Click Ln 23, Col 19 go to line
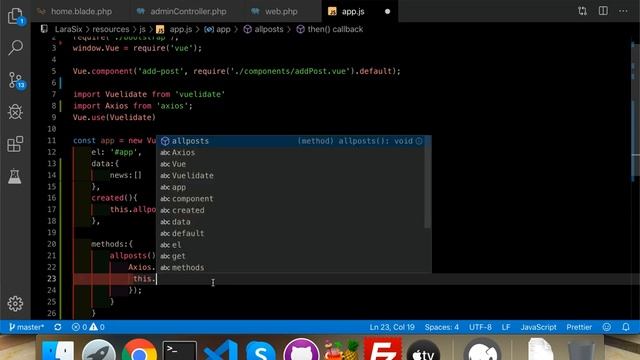640x360 pixels. click(392, 327)
